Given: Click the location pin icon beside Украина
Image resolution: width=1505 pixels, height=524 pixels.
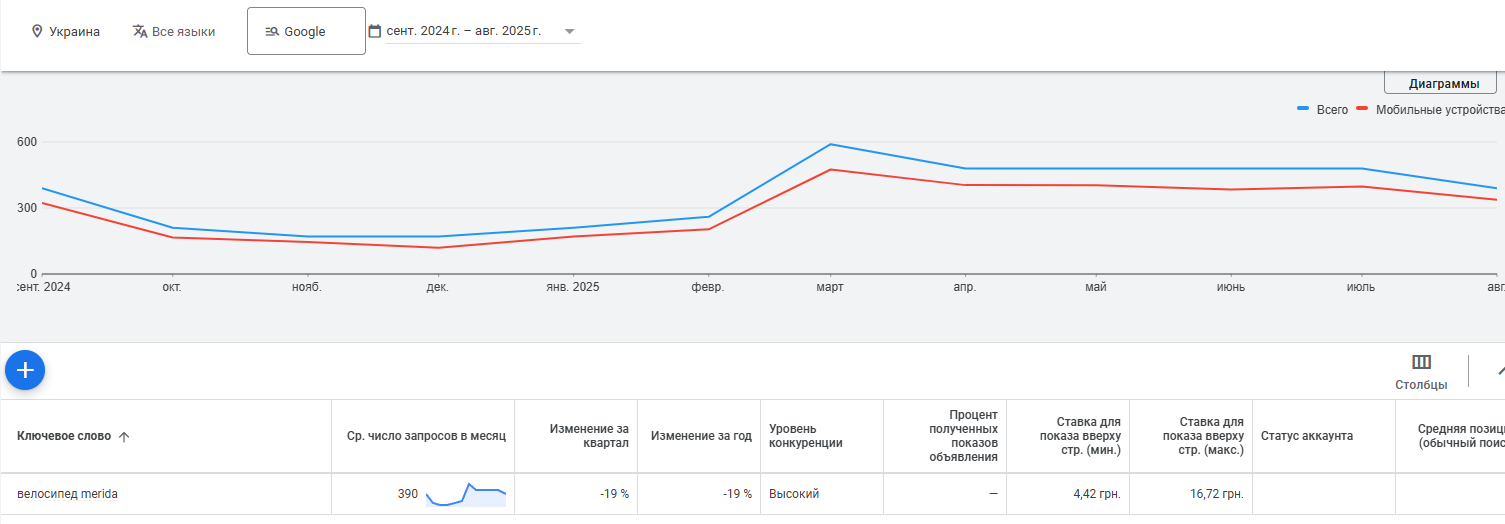Looking at the screenshot, I should pos(37,31).
